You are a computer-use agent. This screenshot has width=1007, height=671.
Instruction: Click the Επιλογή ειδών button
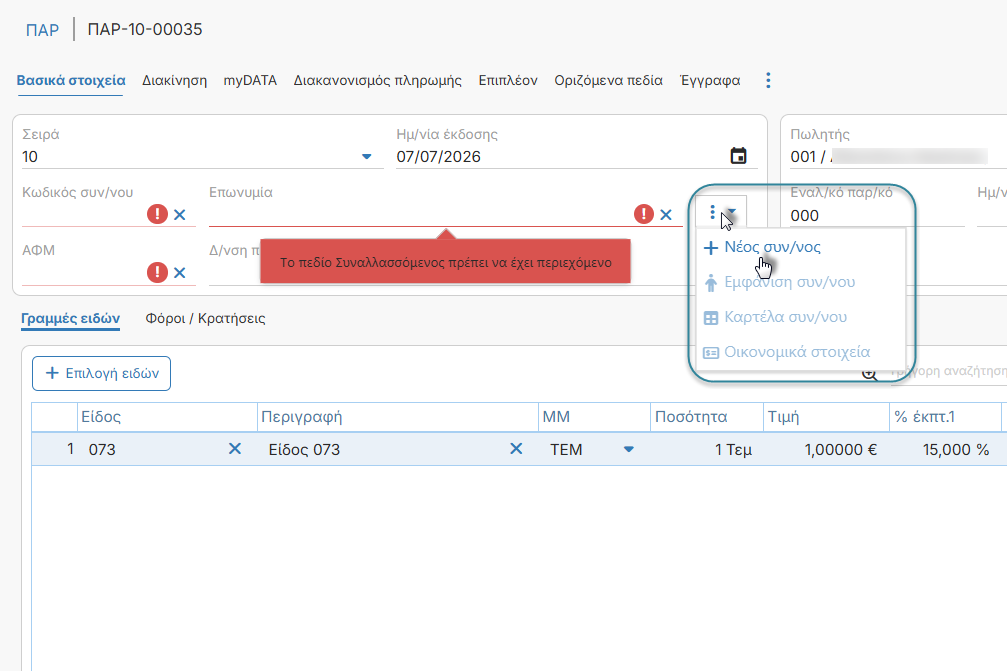(101, 374)
